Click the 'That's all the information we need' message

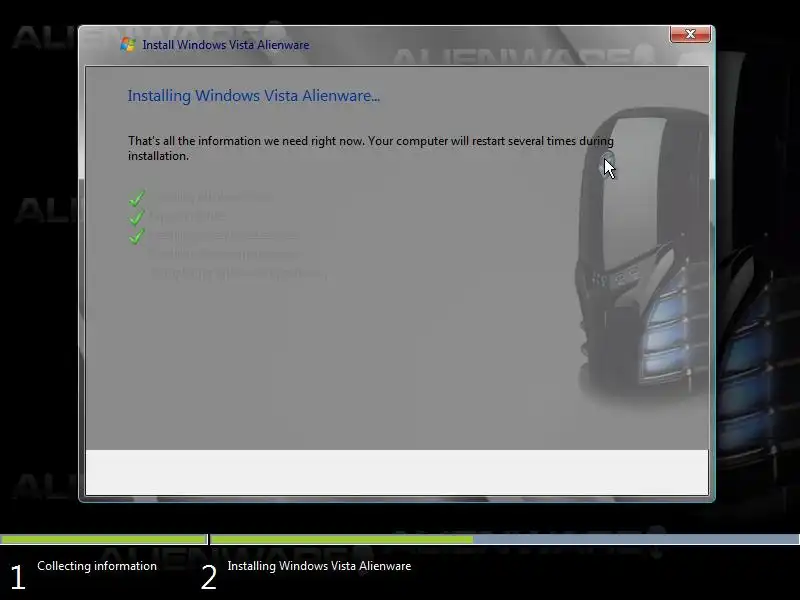(371, 148)
